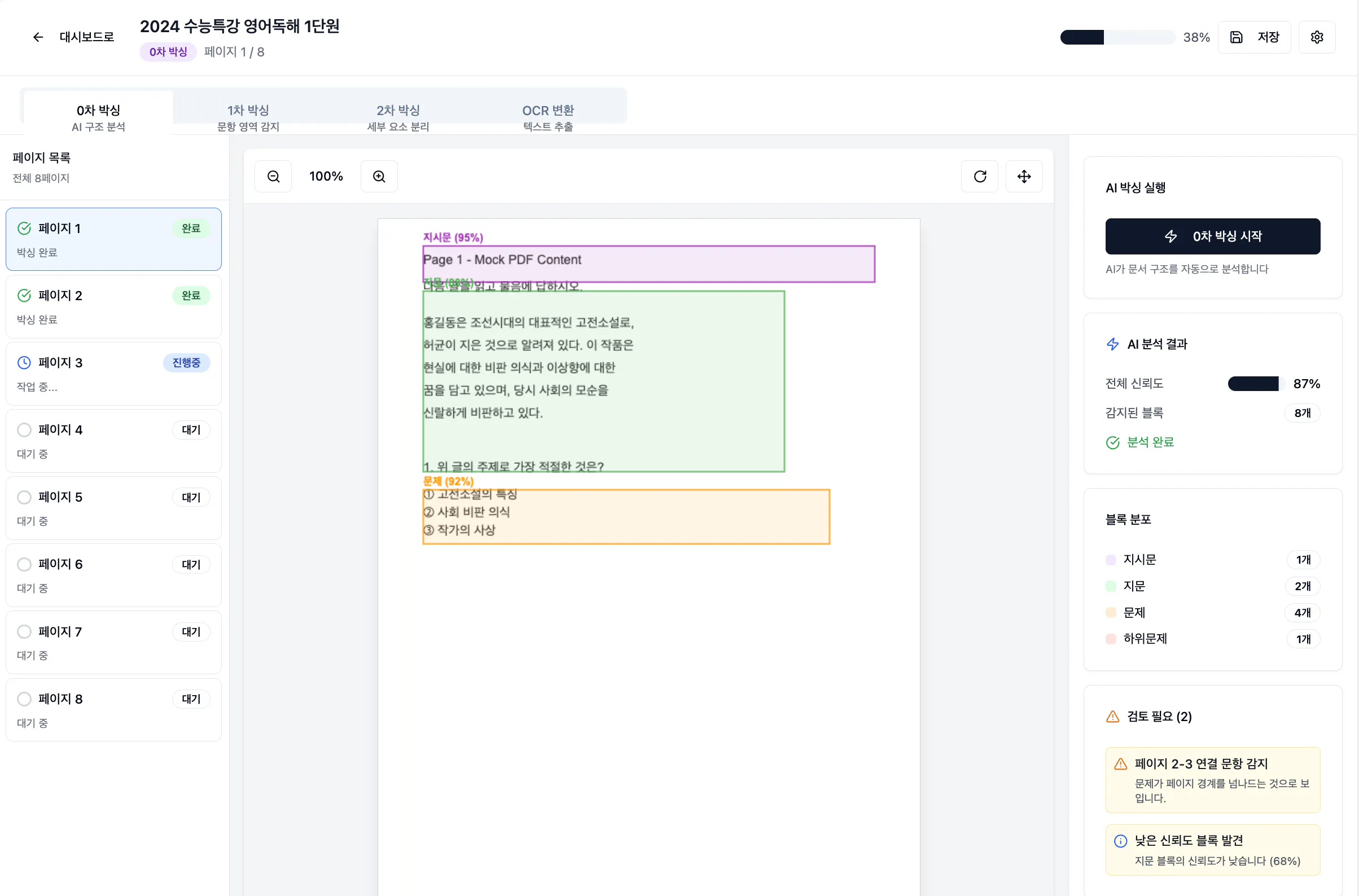Click the lightning icon beside AI 분석 결과
Screen dimensions: 1359x896
(1112, 344)
